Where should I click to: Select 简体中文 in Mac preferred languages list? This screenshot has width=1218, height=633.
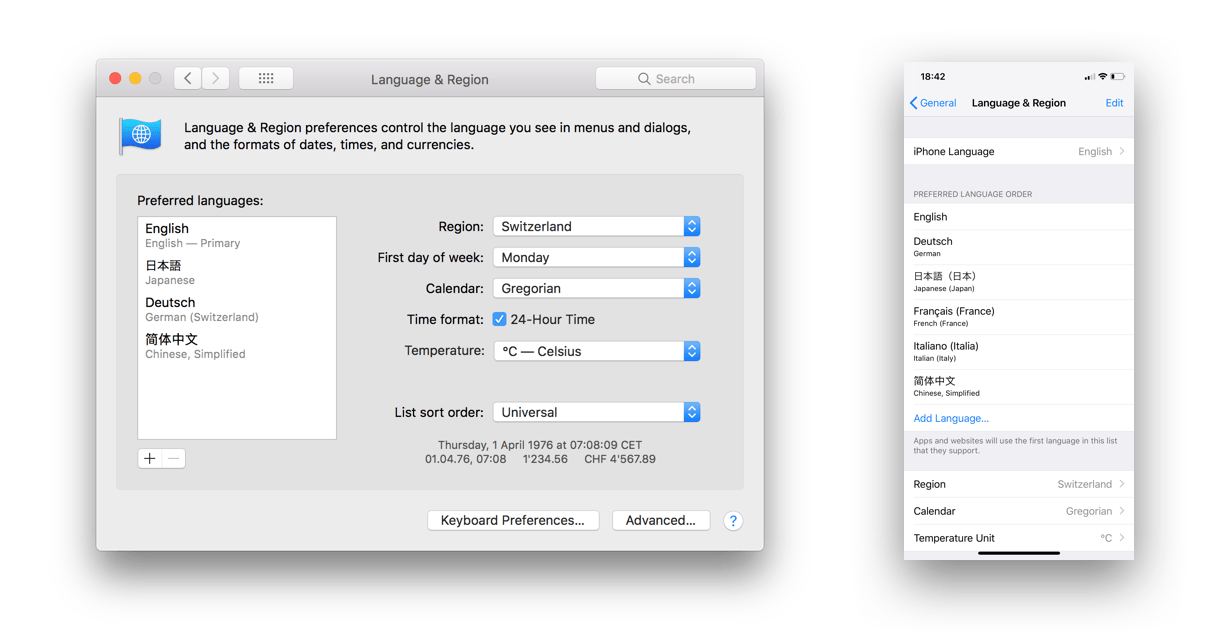[237, 346]
